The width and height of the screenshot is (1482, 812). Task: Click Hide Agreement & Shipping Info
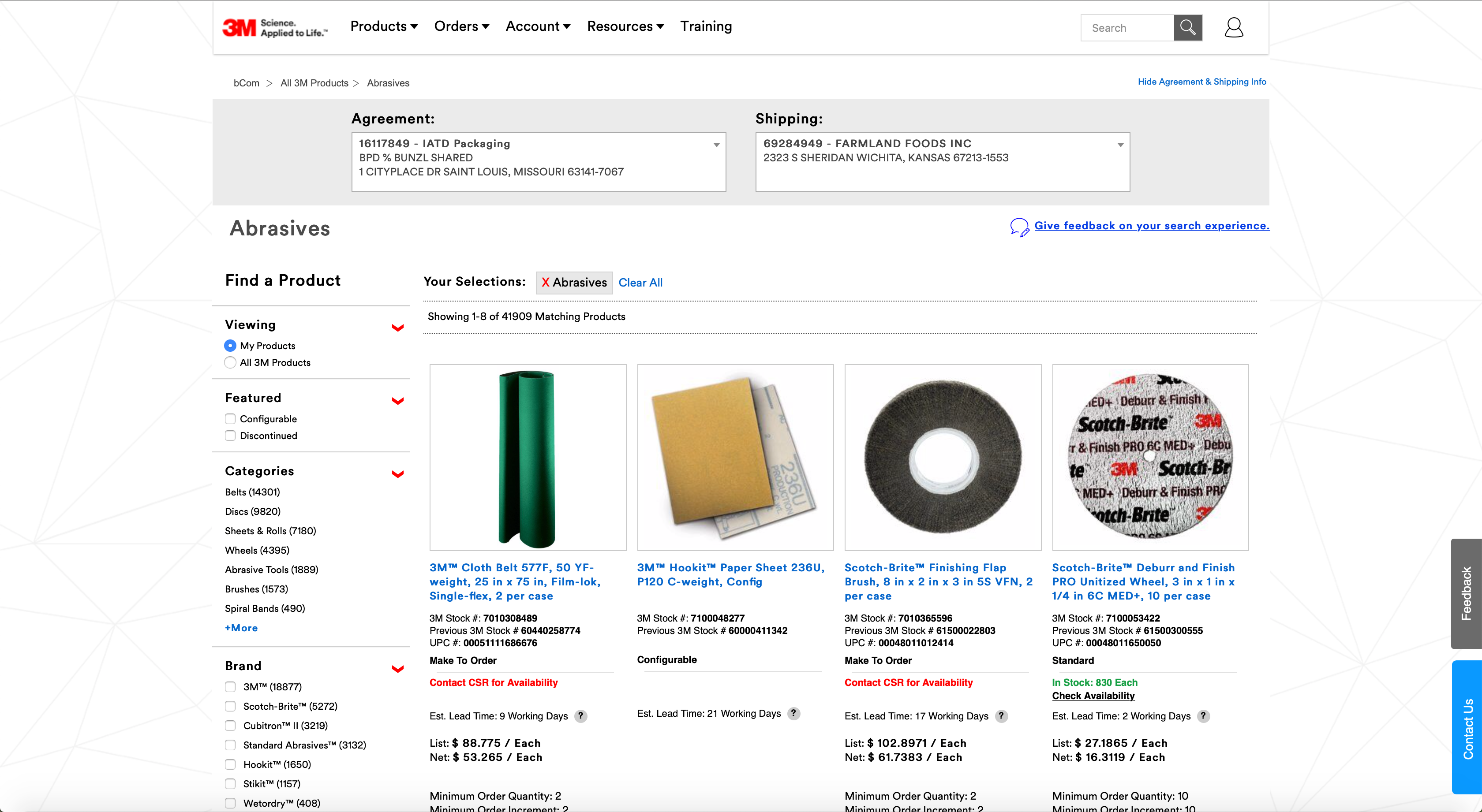(1202, 82)
